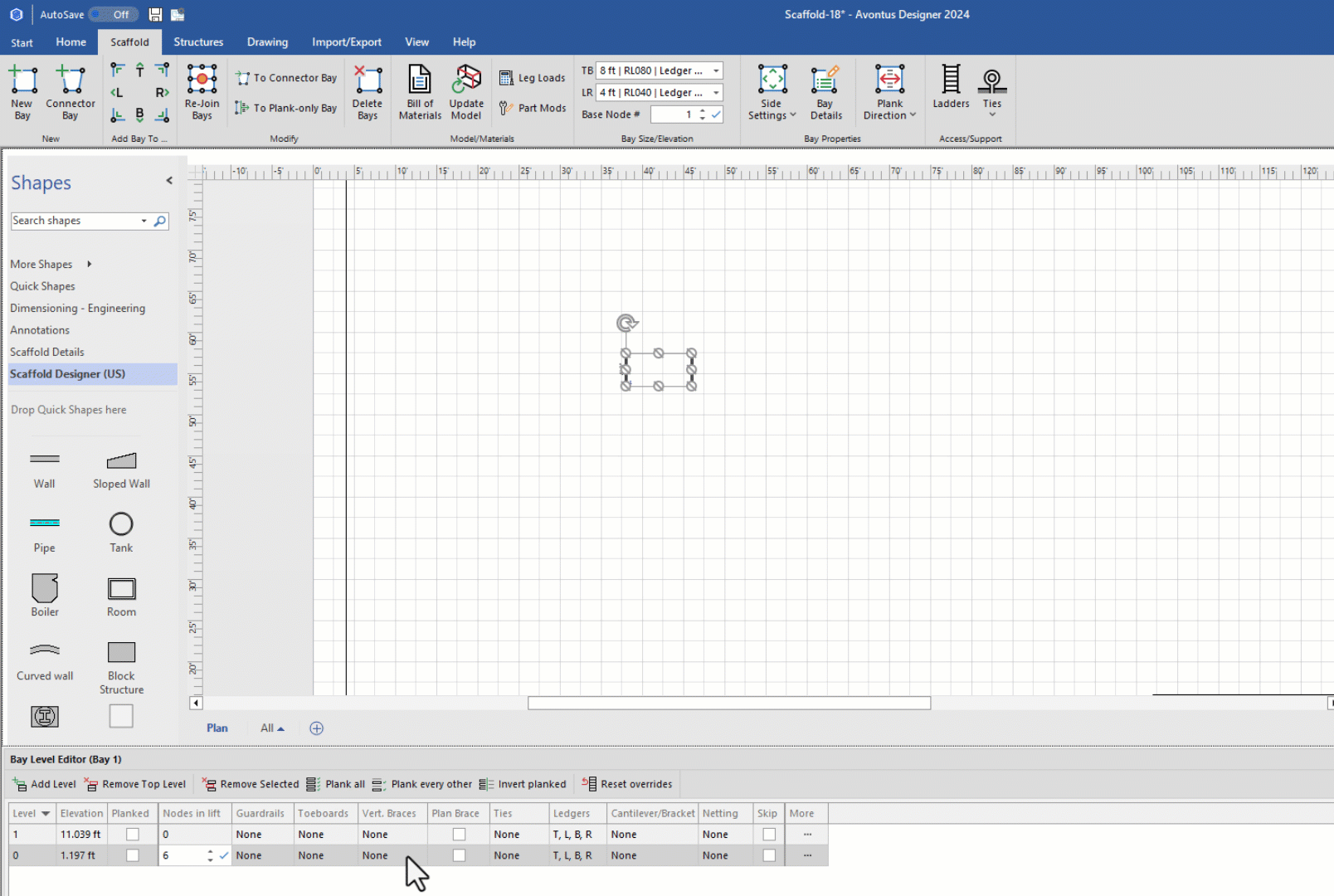This screenshot has width=1334, height=896.
Task: Click the horizontal canvas scrollbar
Action: tap(728, 704)
